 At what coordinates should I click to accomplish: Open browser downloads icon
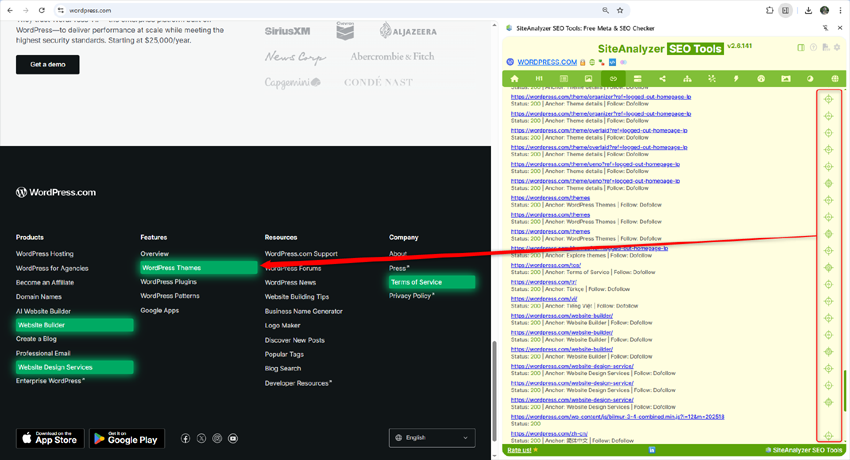808,10
